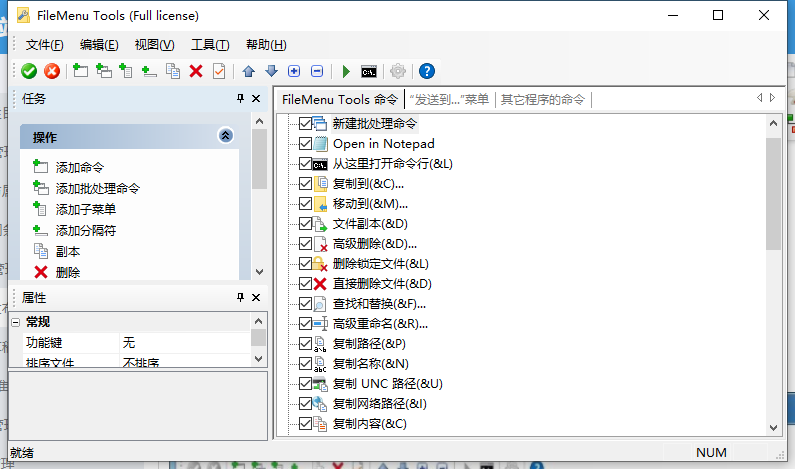Collapse the 操作 section chevron
The width and height of the screenshot is (795, 469).
point(226,135)
